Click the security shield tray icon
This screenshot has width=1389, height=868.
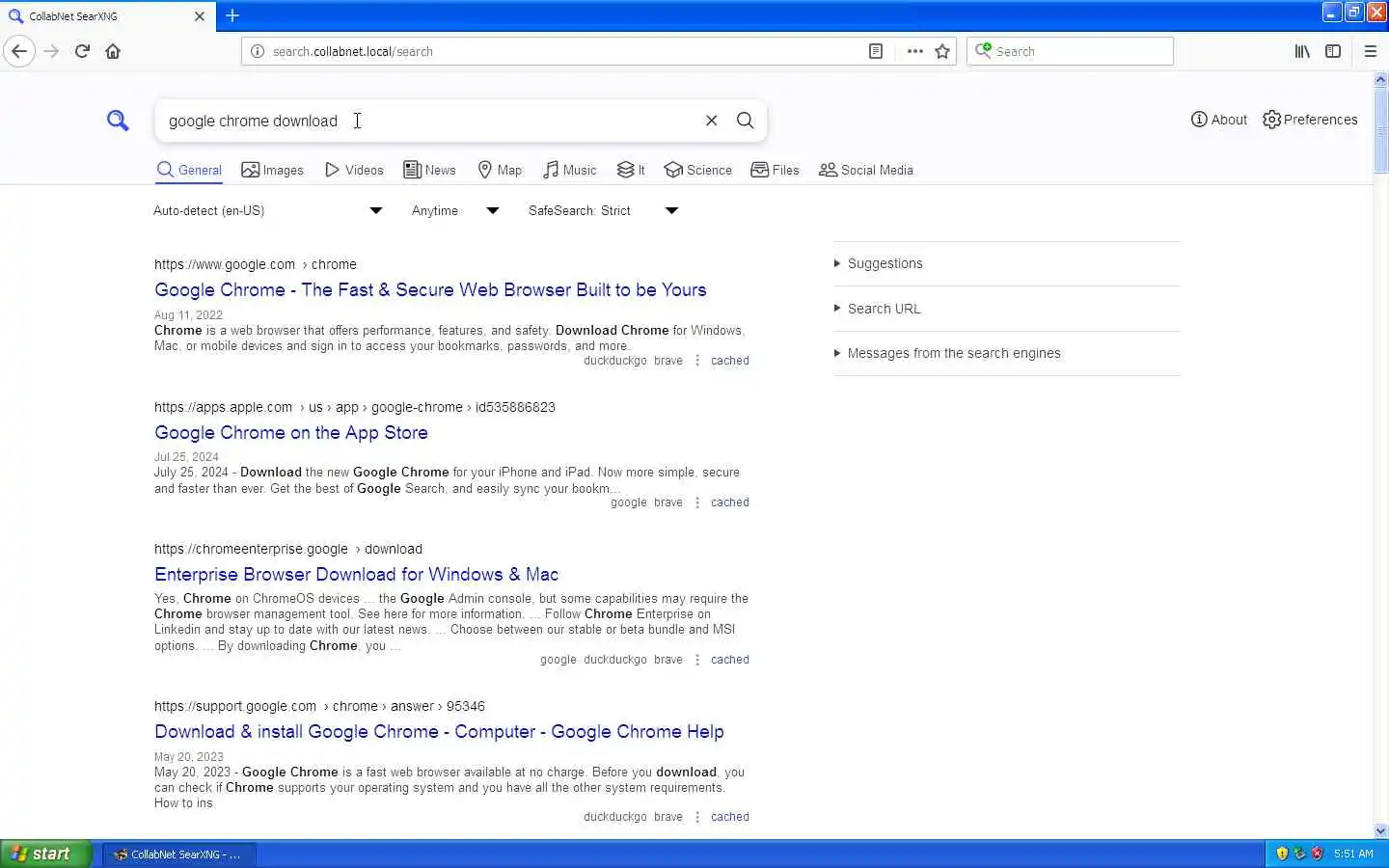pos(1282,854)
